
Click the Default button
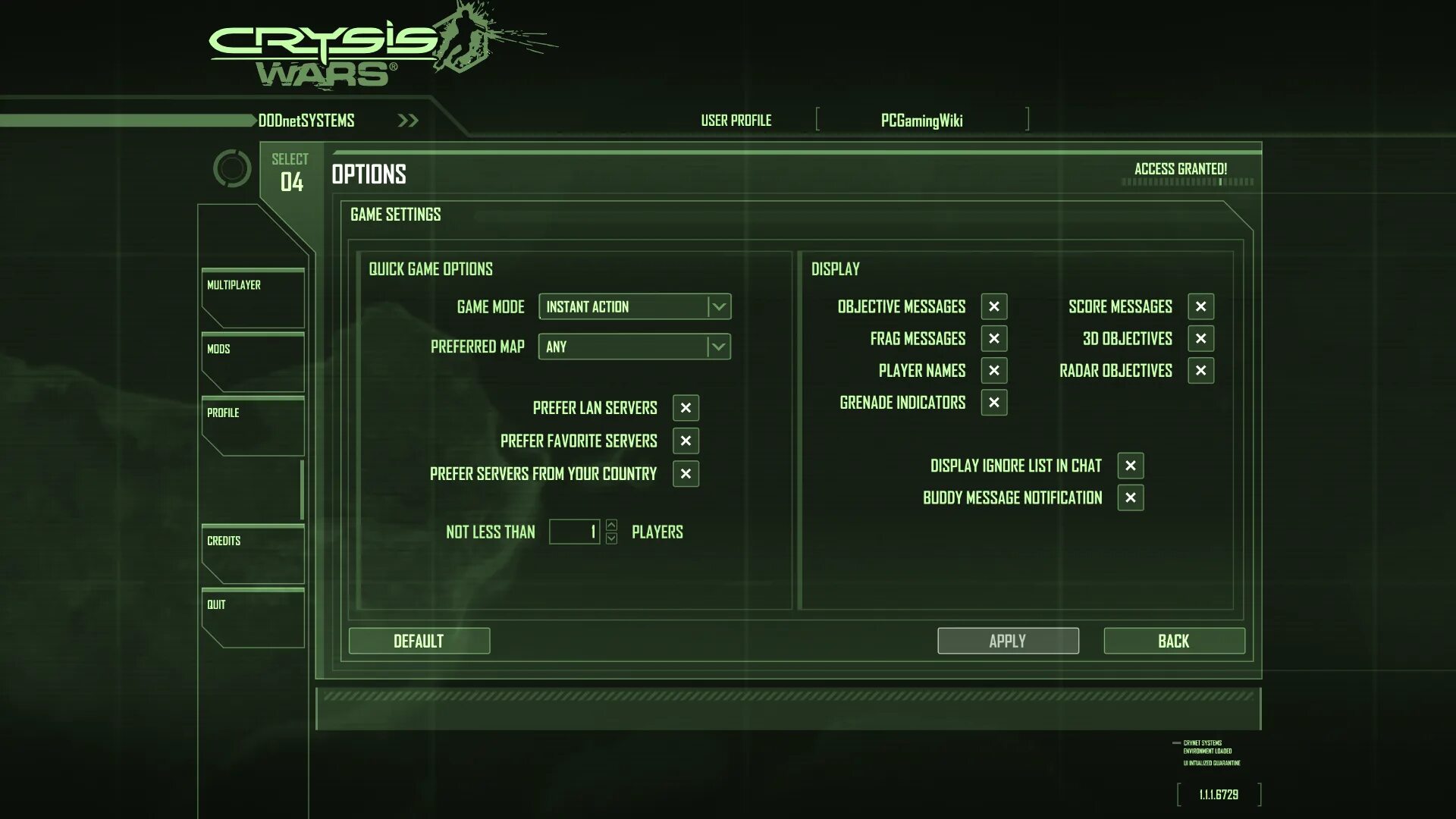point(419,641)
